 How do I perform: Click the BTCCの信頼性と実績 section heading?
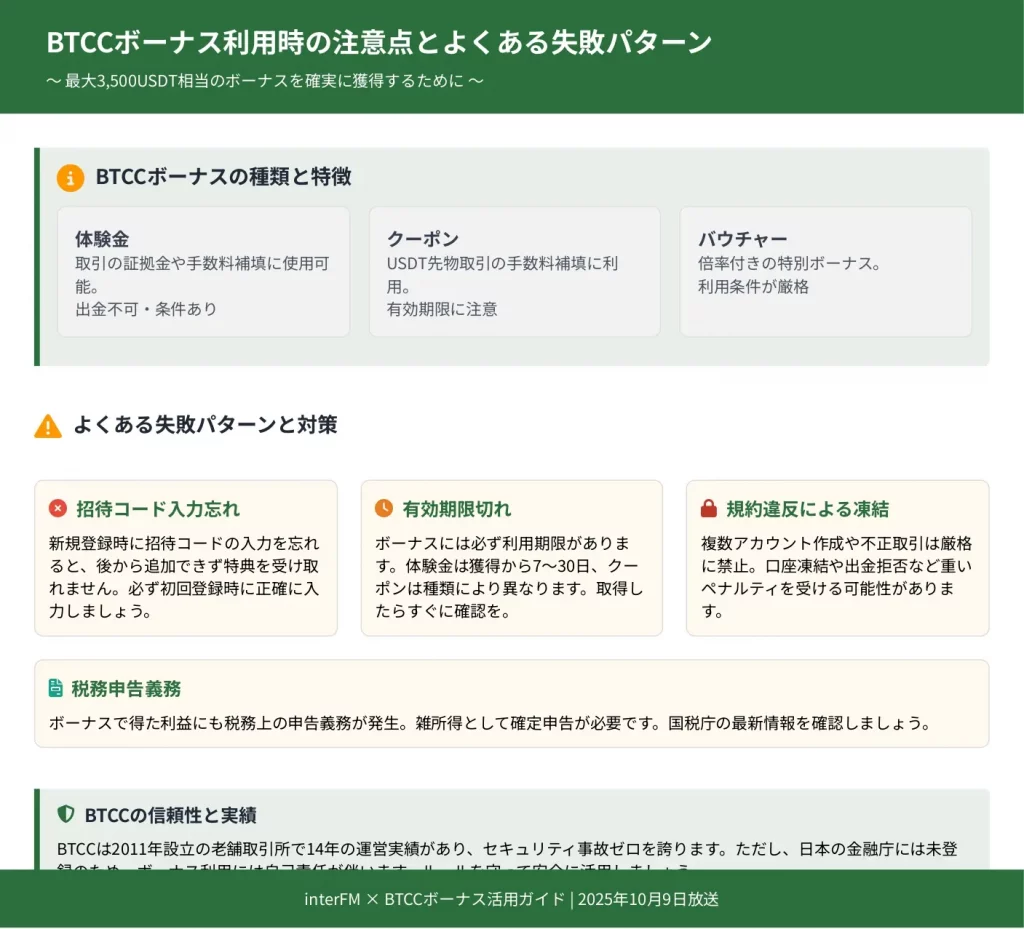pyautogui.click(x=170, y=815)
